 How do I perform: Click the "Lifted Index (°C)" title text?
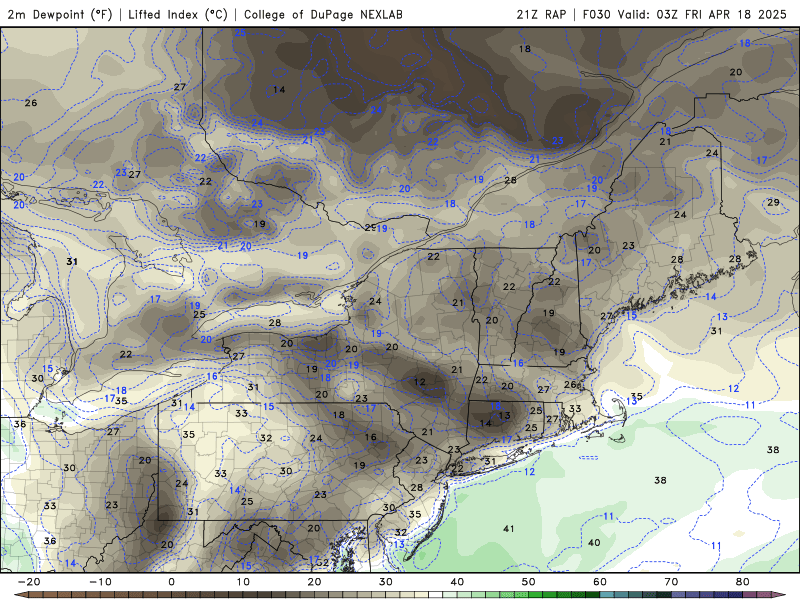178,14
